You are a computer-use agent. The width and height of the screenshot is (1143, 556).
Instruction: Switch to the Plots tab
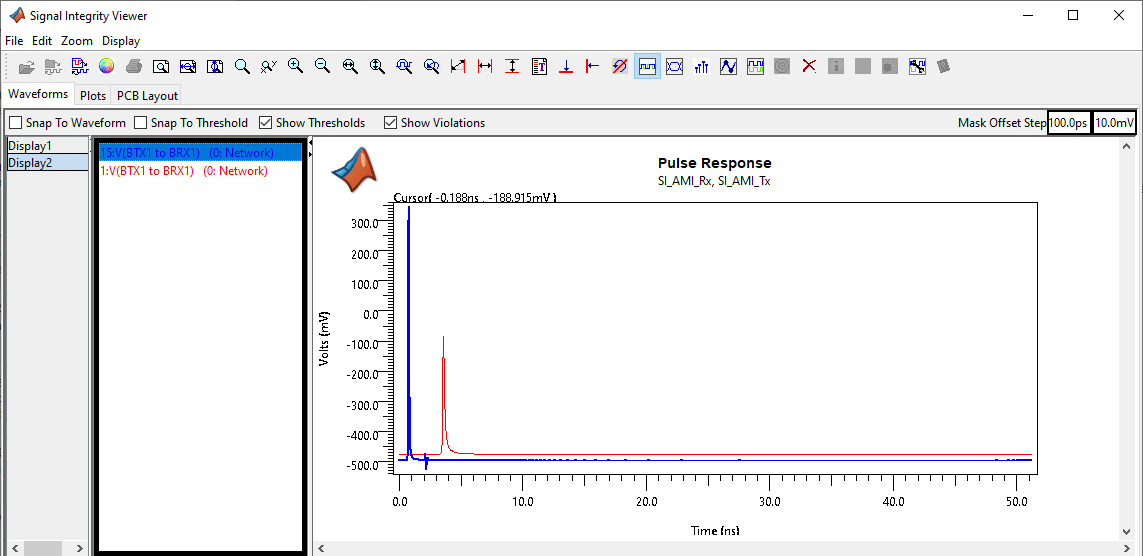coord(93,96)
